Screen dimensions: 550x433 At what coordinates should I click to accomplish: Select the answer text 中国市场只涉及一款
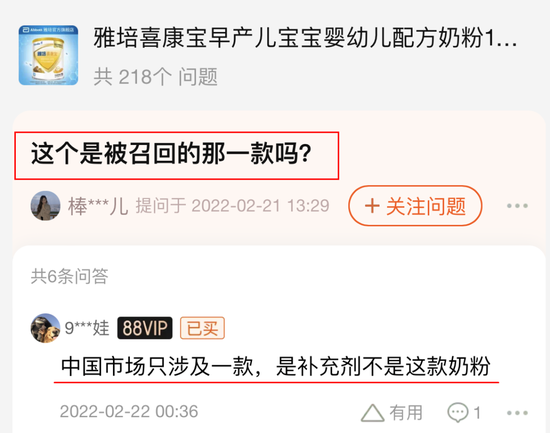tap(157, 367)
